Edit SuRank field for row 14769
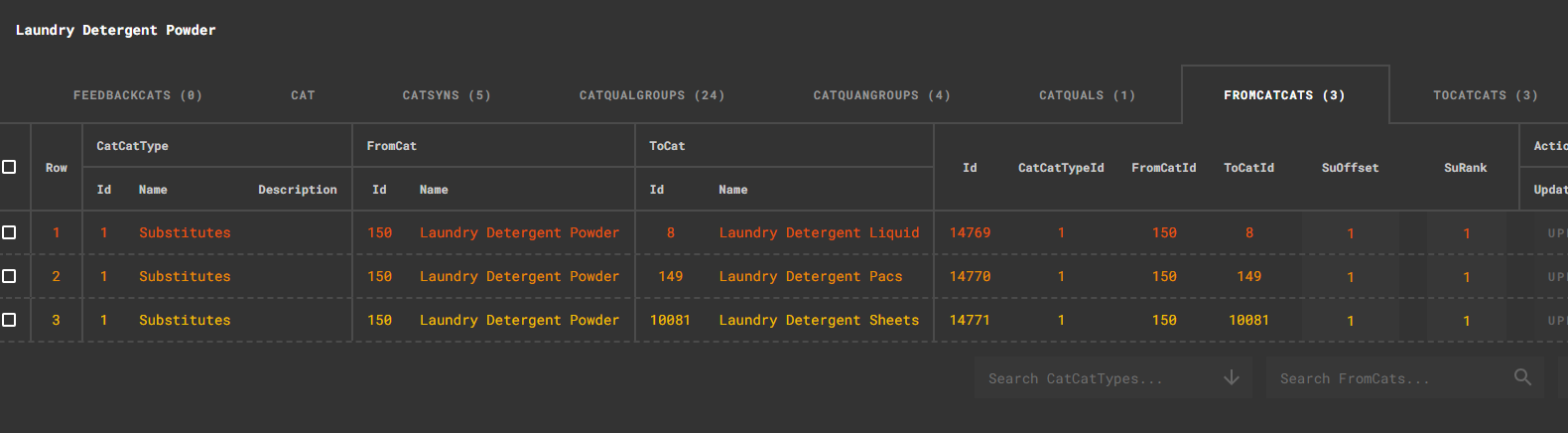 pos(1466,232)
